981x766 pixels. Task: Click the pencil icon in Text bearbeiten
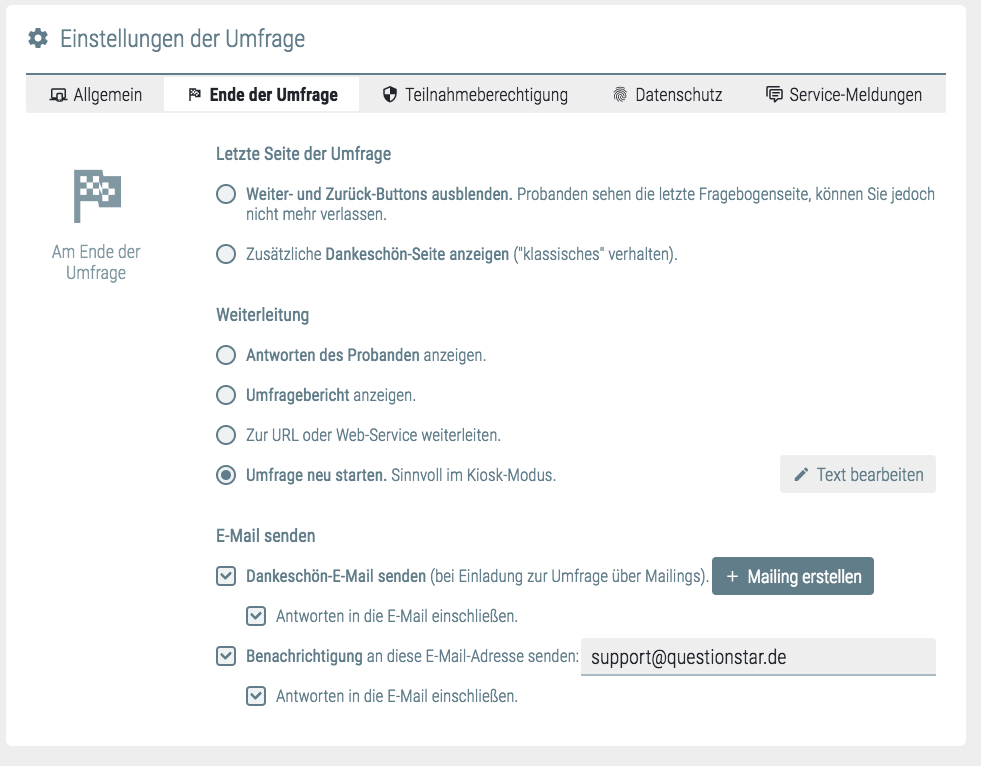[801, 475]
